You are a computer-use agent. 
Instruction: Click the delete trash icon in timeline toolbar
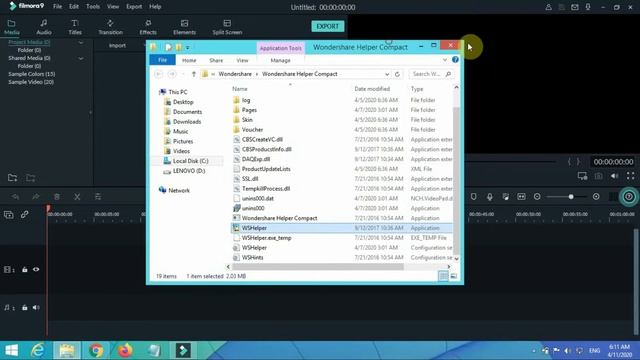[x=57, y=197]
